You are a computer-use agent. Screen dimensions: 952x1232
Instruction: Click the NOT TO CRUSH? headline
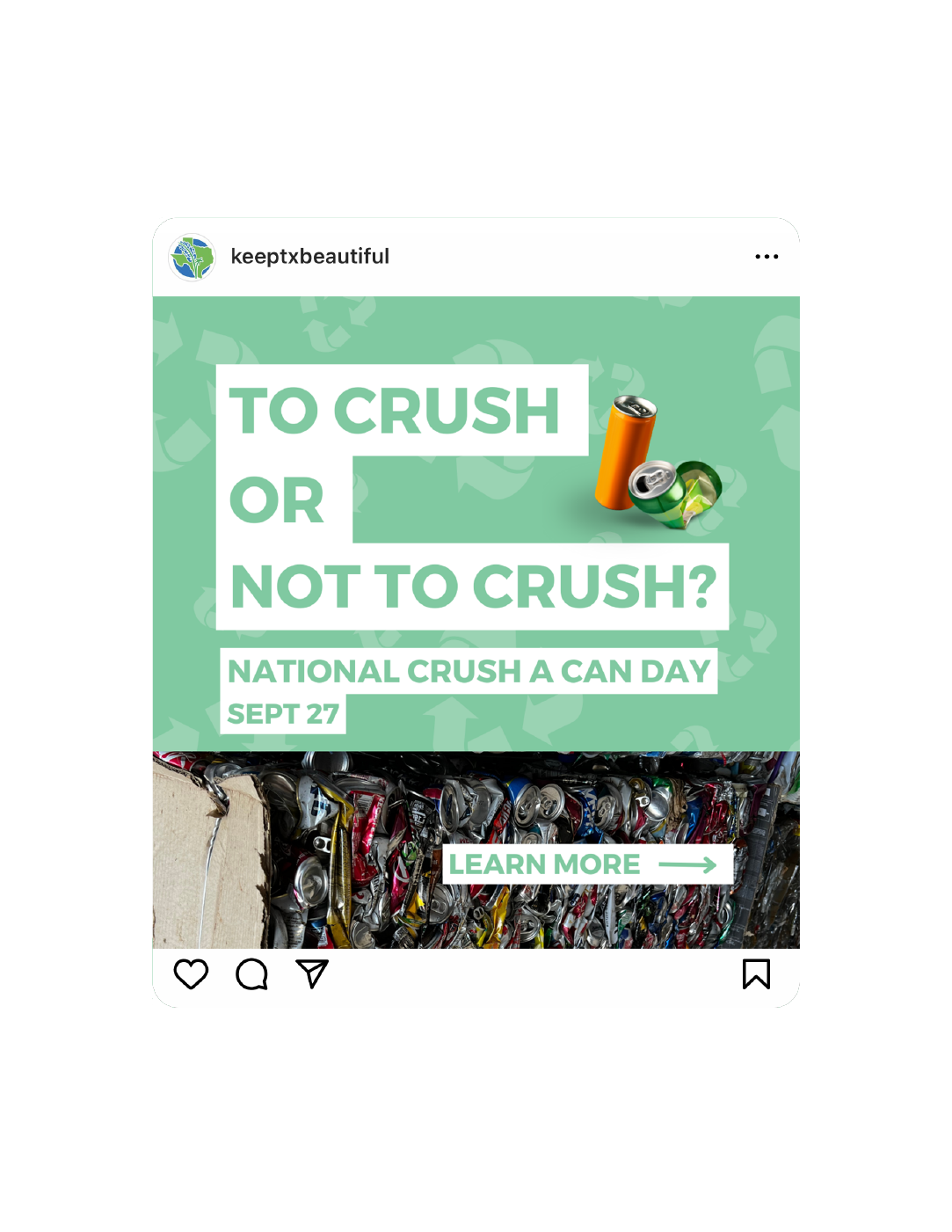pos(472,587)
